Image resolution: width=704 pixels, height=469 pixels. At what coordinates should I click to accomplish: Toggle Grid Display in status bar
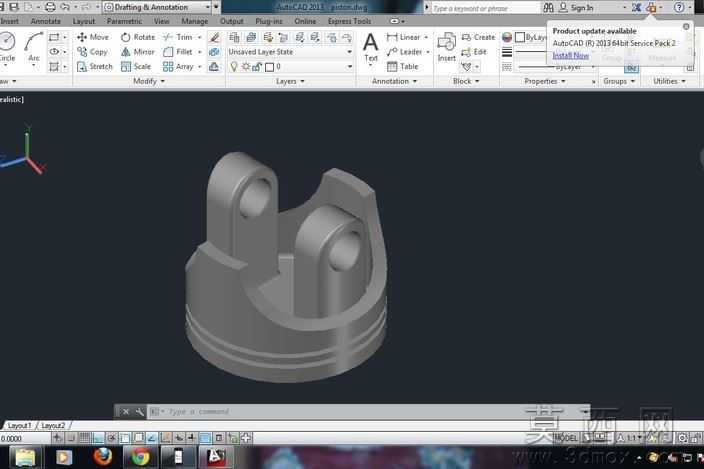[84, 438]
